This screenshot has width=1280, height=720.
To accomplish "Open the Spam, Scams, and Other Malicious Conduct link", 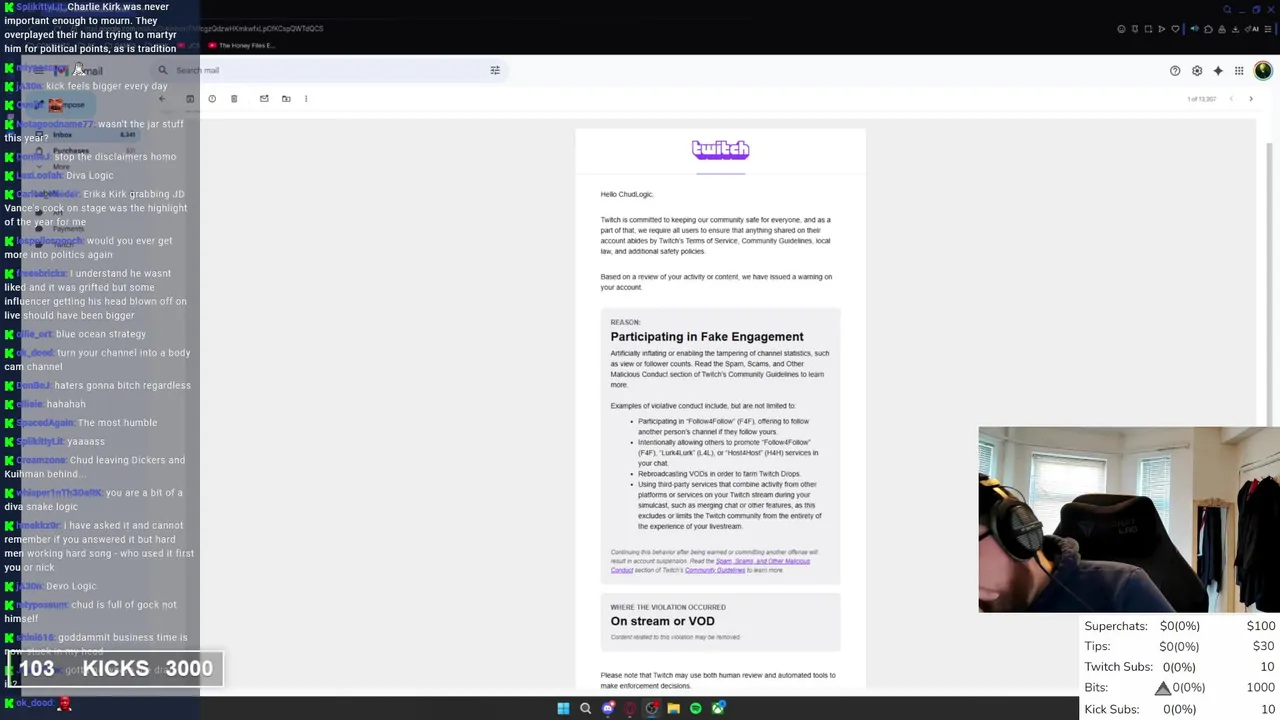I will pos(763,561).
